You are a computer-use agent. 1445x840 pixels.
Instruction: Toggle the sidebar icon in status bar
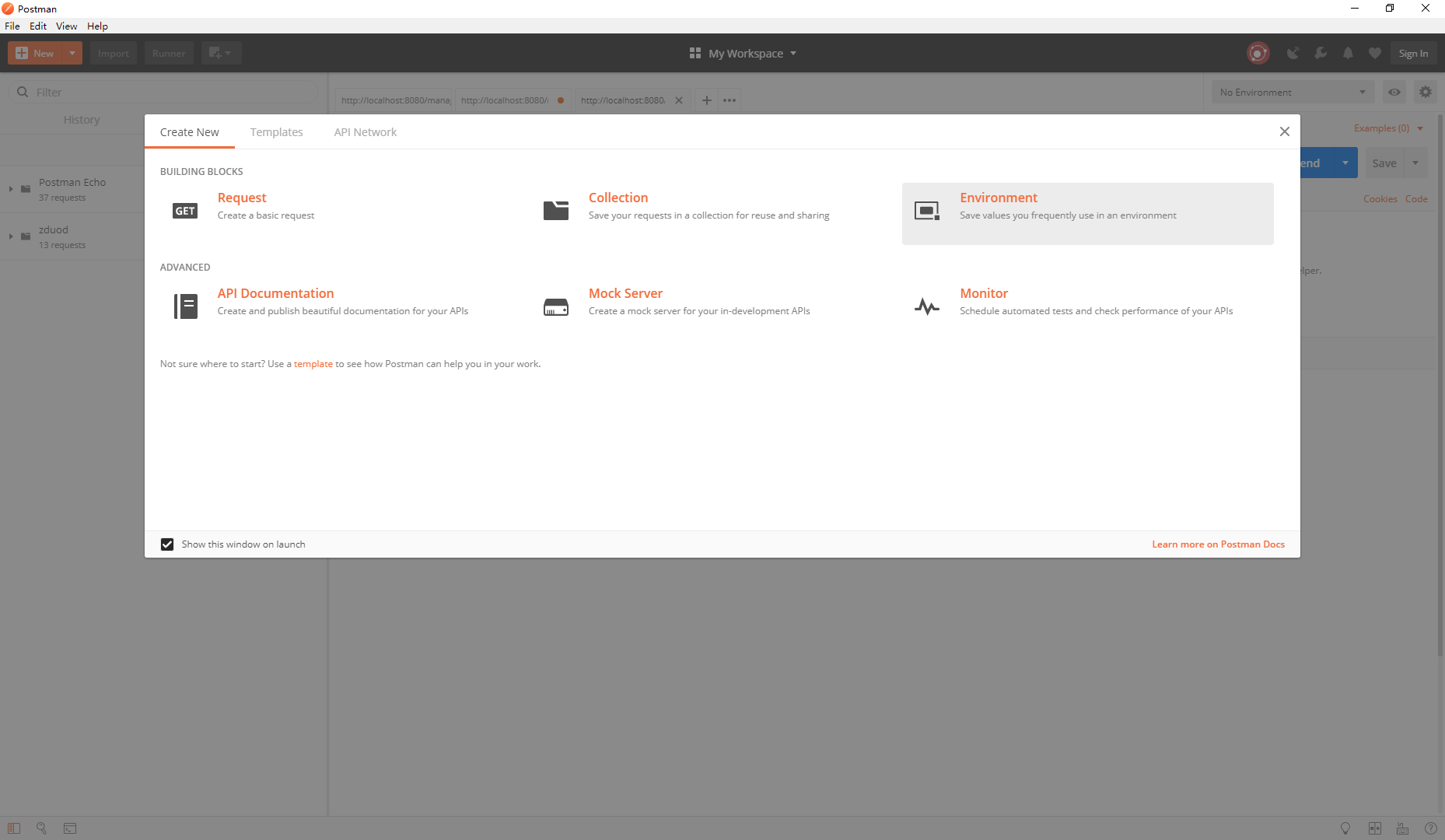(14, 828)
